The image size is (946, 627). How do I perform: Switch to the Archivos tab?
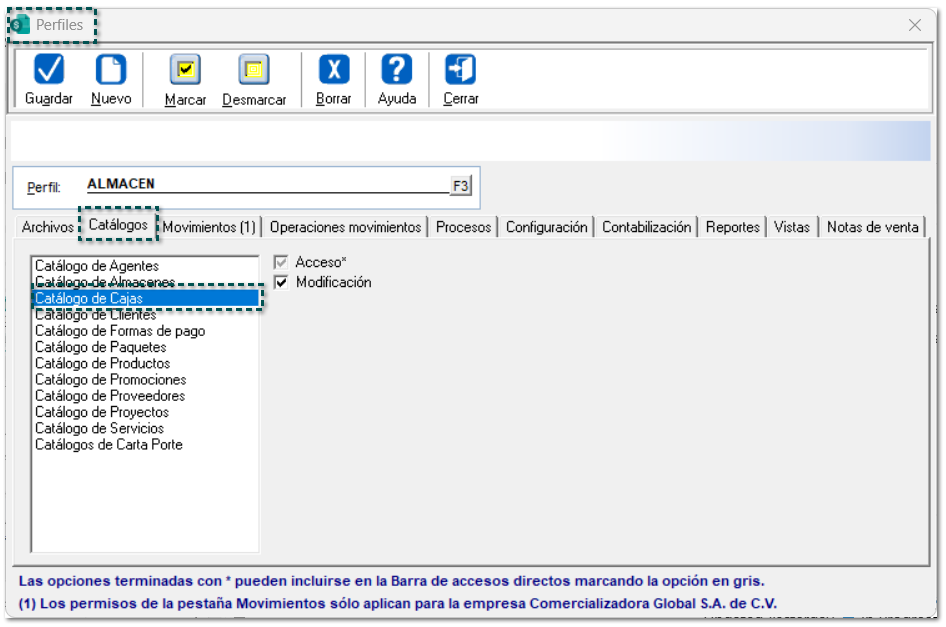click(x=48, y=227)
